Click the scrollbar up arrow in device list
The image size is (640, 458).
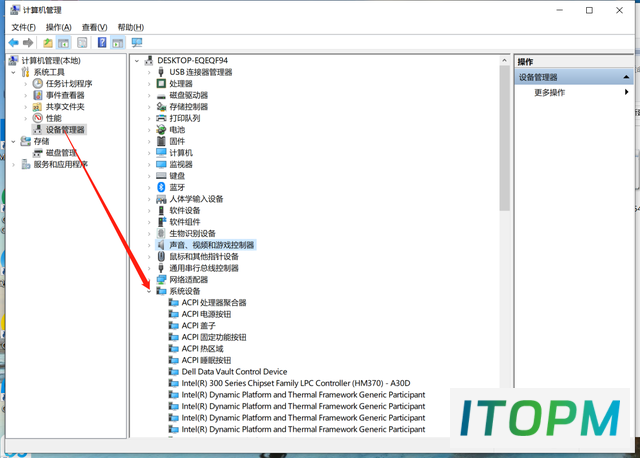(504, 60)
